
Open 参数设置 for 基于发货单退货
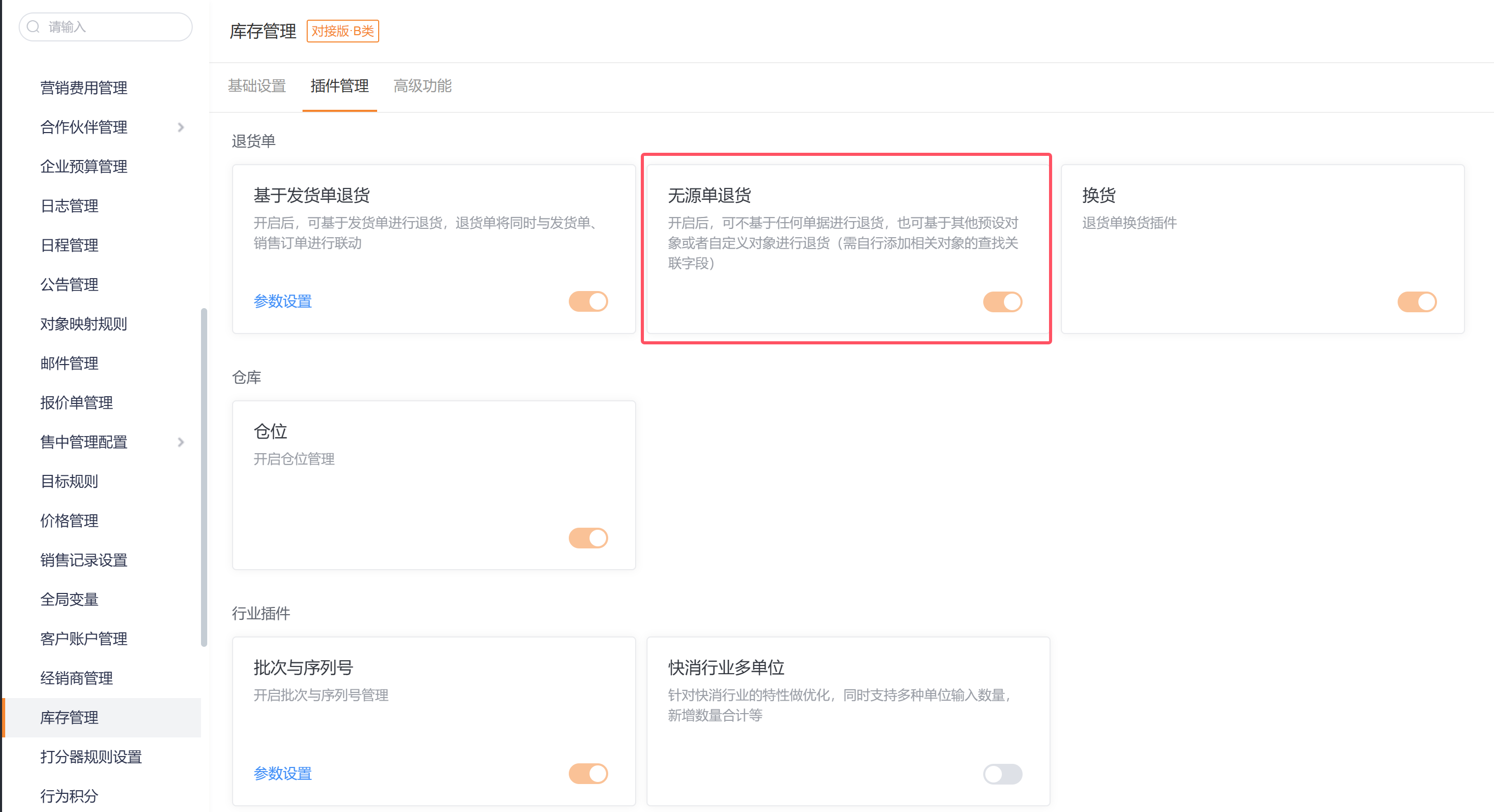pos(282,301)
